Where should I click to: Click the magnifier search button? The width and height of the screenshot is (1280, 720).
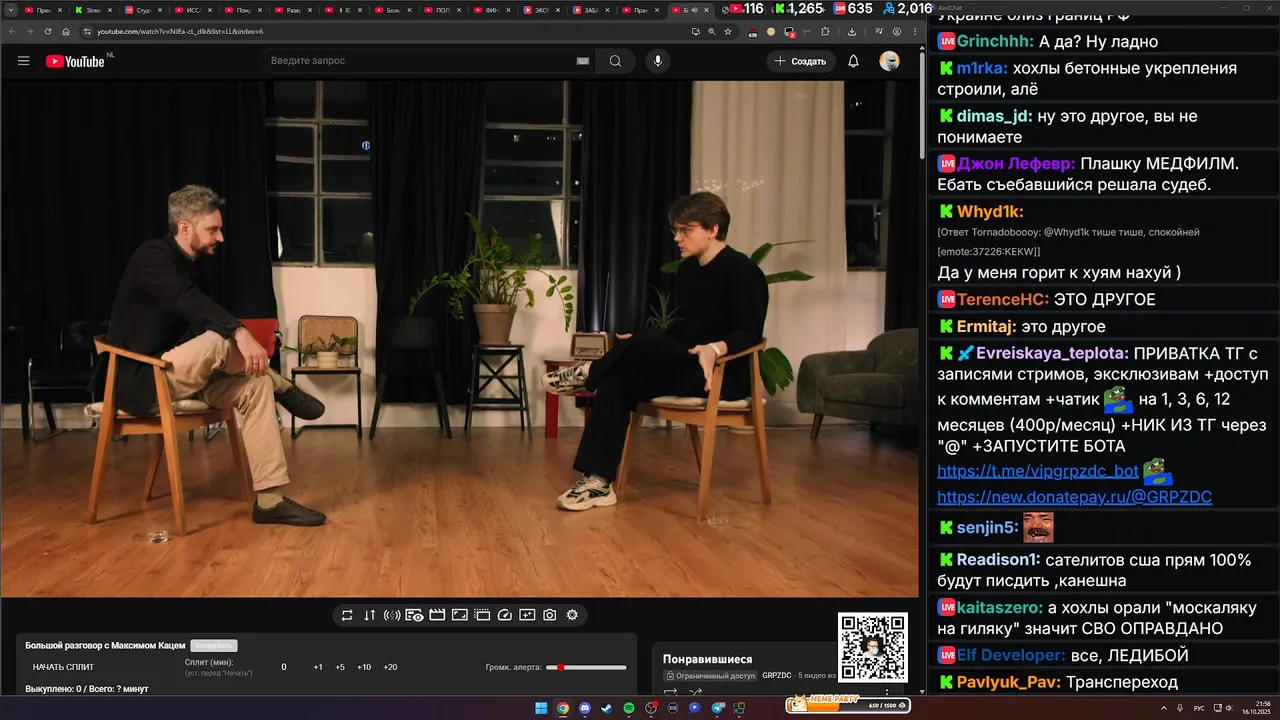point(615,61)
